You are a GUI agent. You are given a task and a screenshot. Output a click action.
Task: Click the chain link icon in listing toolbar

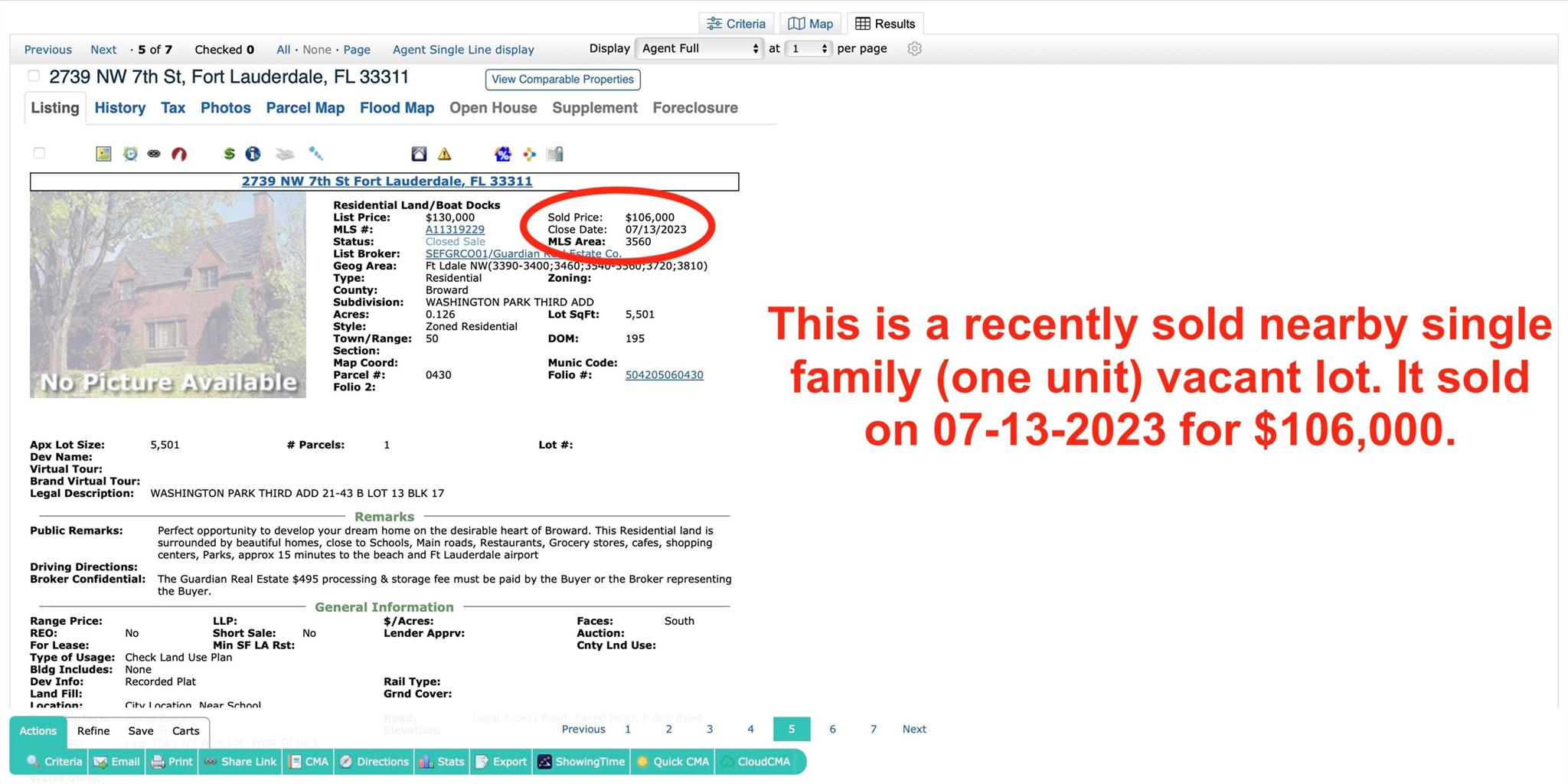[x=154, y=154]
